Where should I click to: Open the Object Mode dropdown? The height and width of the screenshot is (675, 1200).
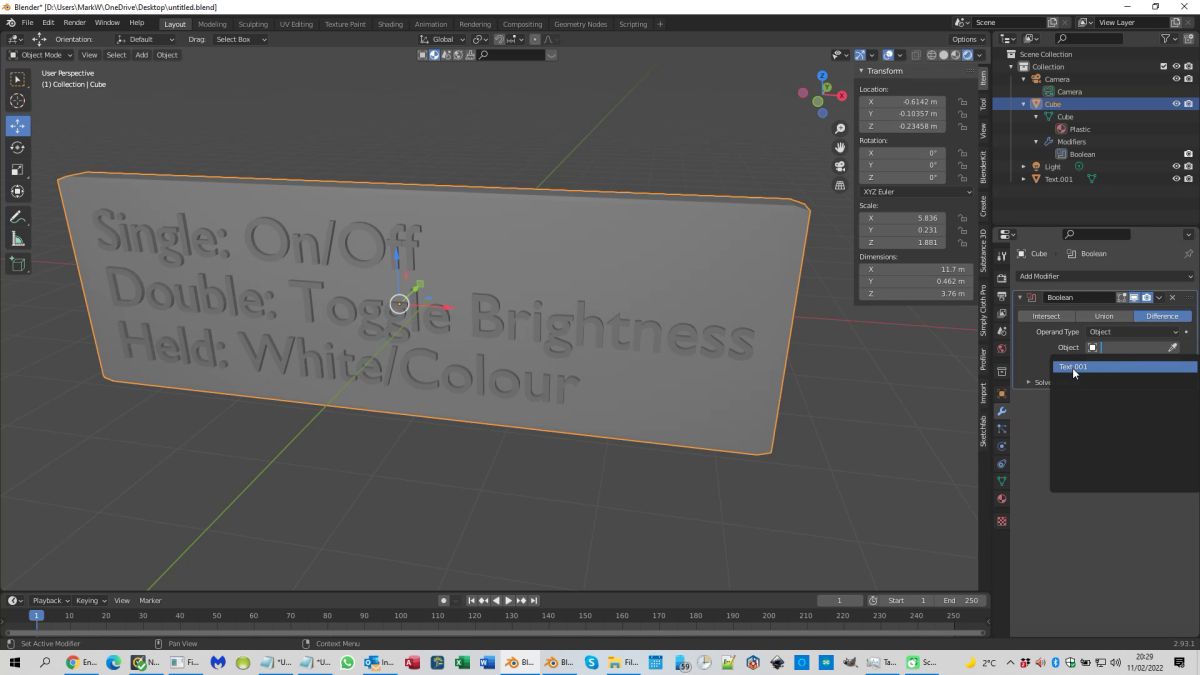pyautogui.click(x=40, y=55)
